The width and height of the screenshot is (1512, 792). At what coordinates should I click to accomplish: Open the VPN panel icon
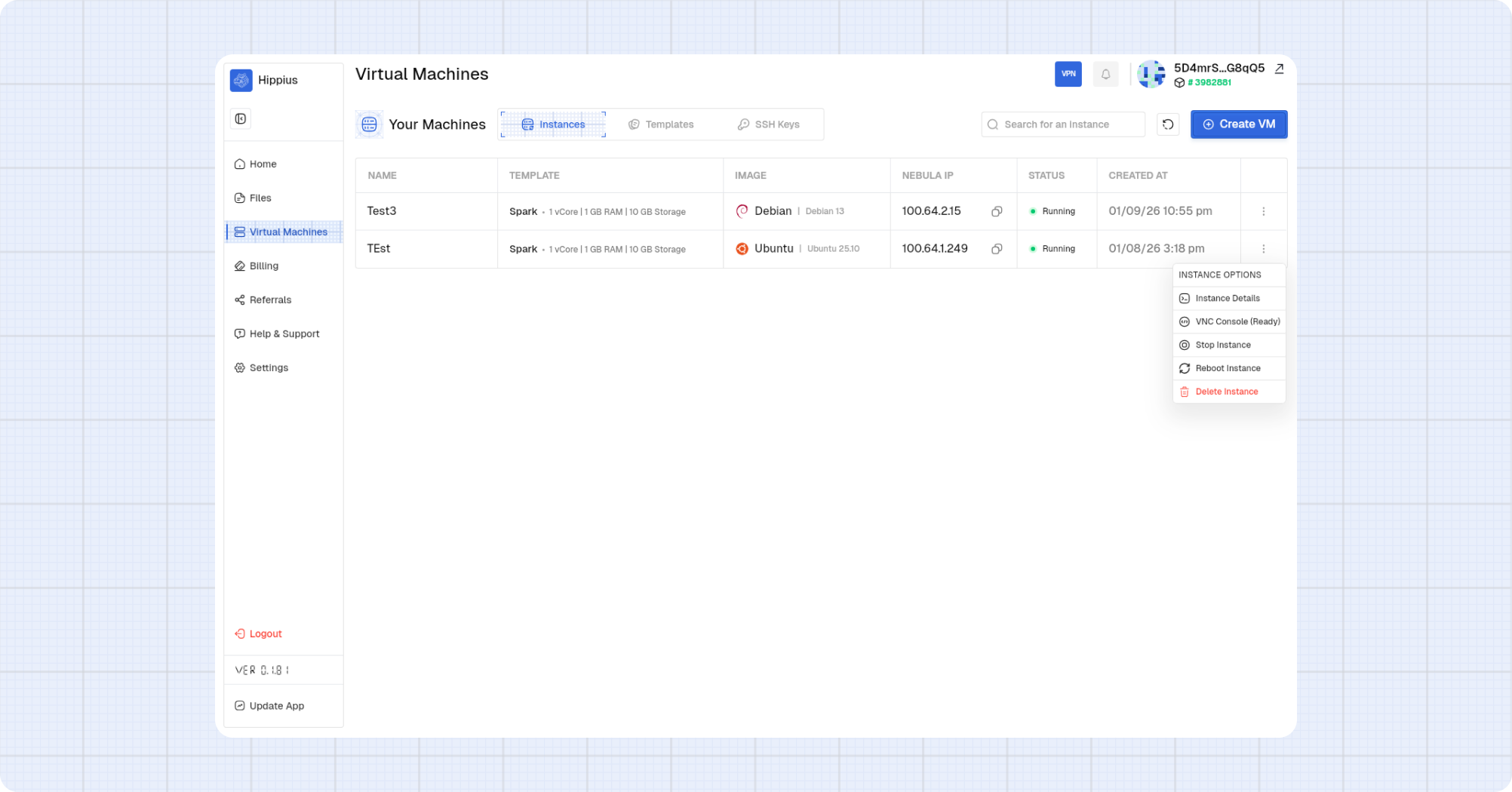click(x=1068, y=74)
